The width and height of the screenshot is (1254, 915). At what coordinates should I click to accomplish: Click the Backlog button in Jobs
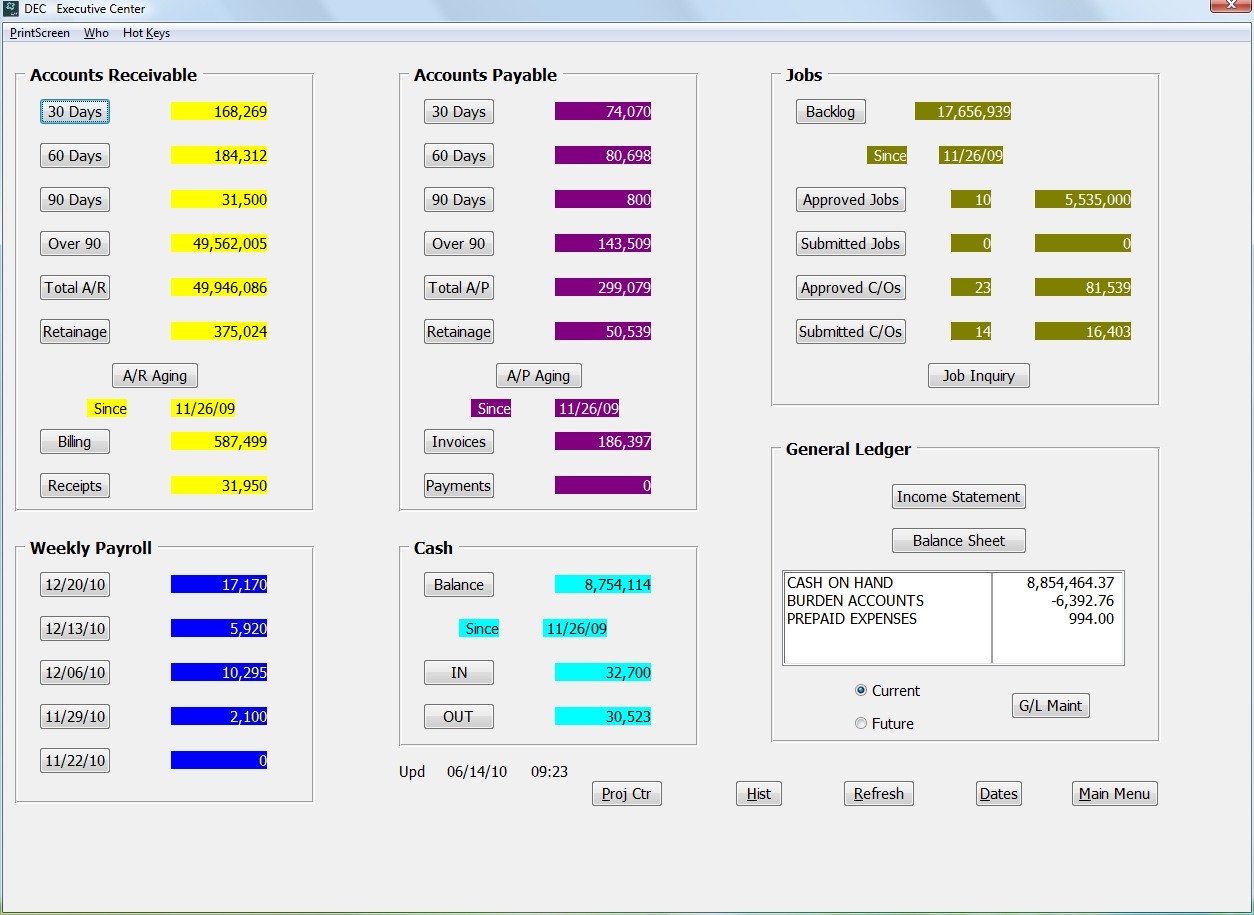830,111
